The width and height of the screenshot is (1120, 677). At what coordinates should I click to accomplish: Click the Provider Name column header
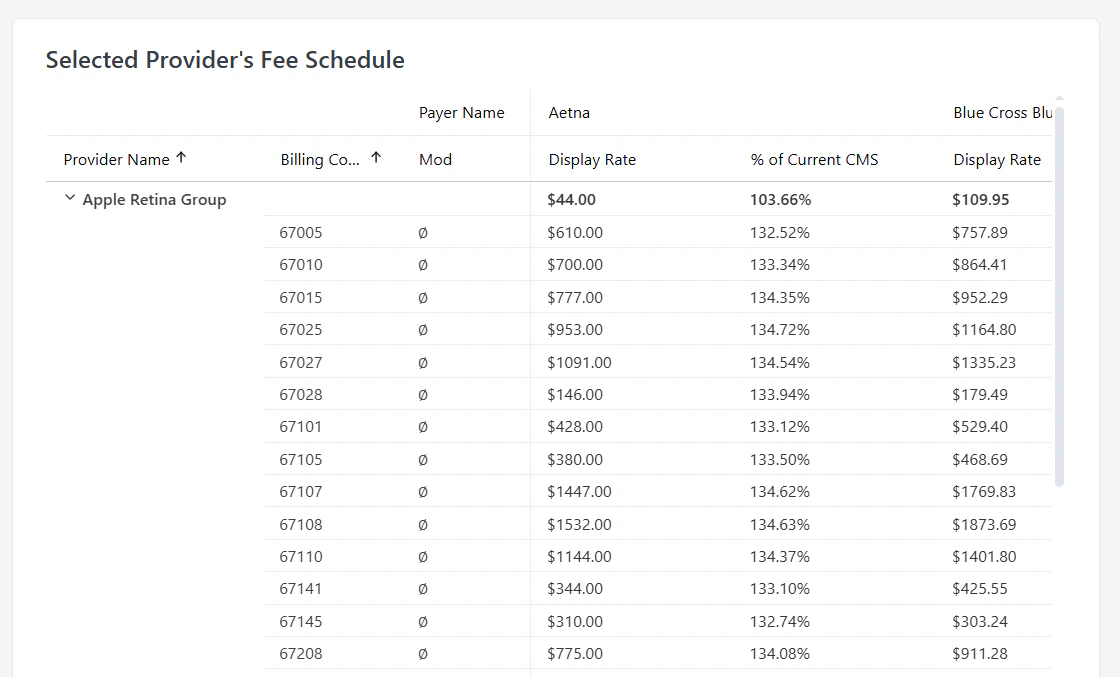coord(116,159)
